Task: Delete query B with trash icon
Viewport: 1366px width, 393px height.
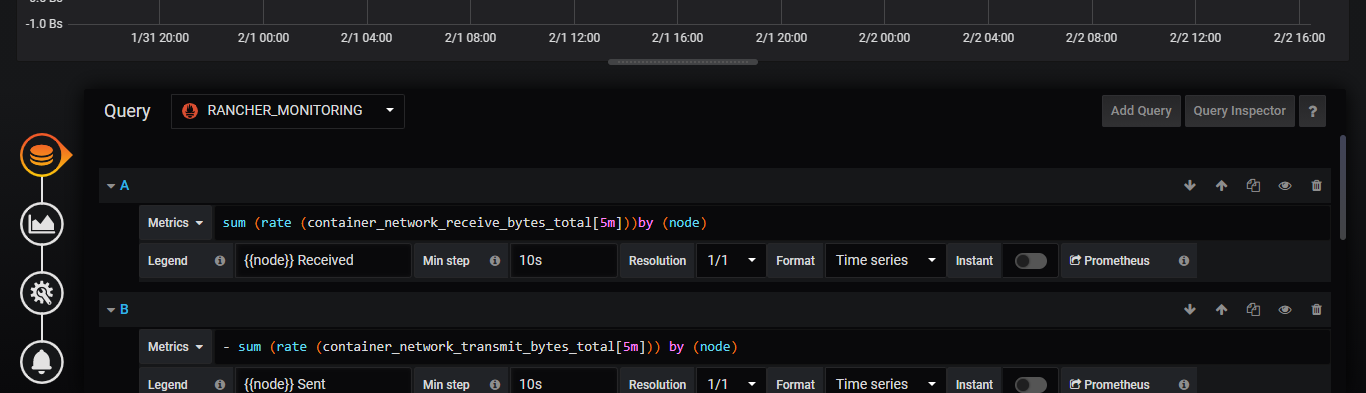Action: [x=1316, y=310]
